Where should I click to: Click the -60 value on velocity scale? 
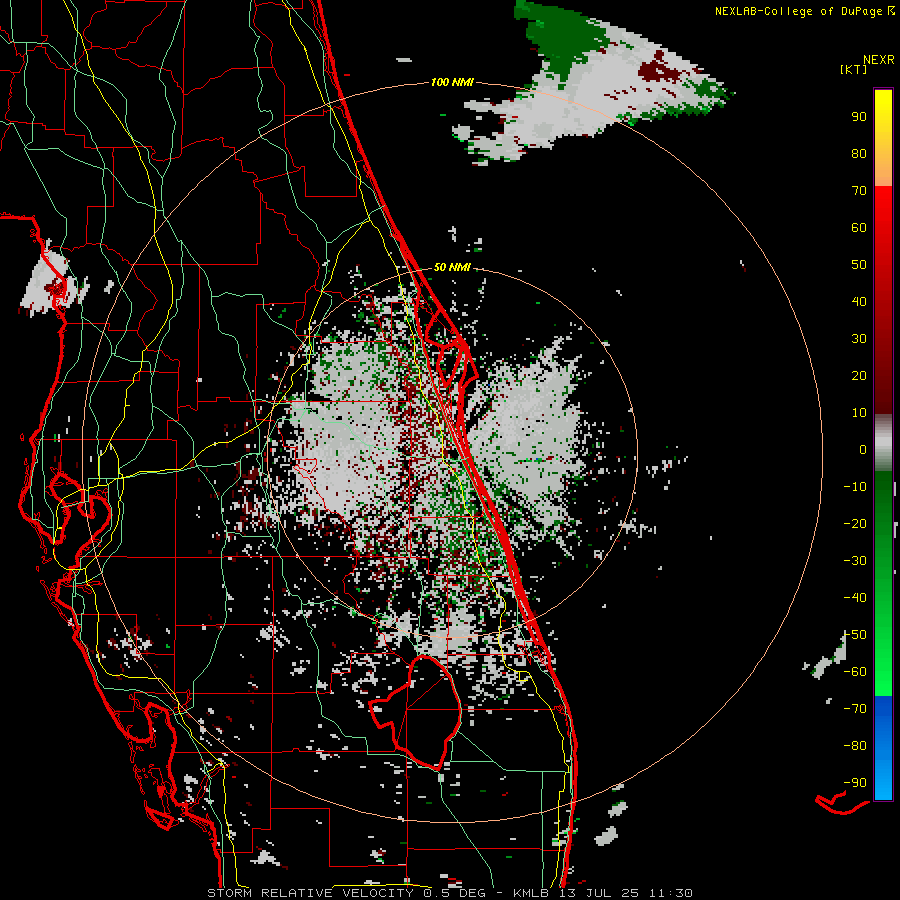pos(855,672)
